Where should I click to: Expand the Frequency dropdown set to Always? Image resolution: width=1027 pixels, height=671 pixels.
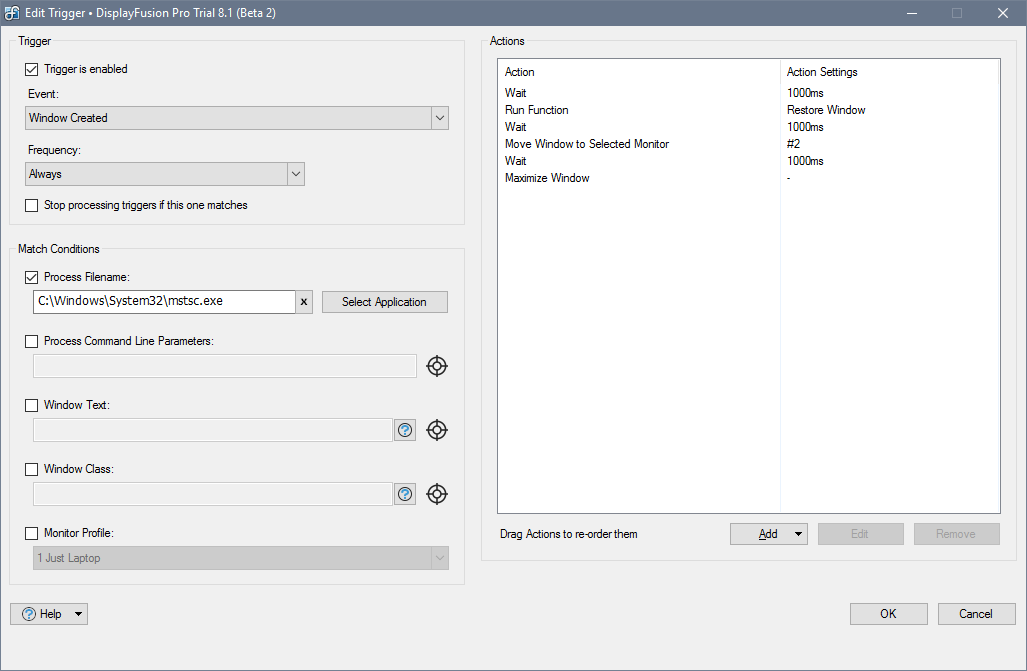tap(164, 174)
